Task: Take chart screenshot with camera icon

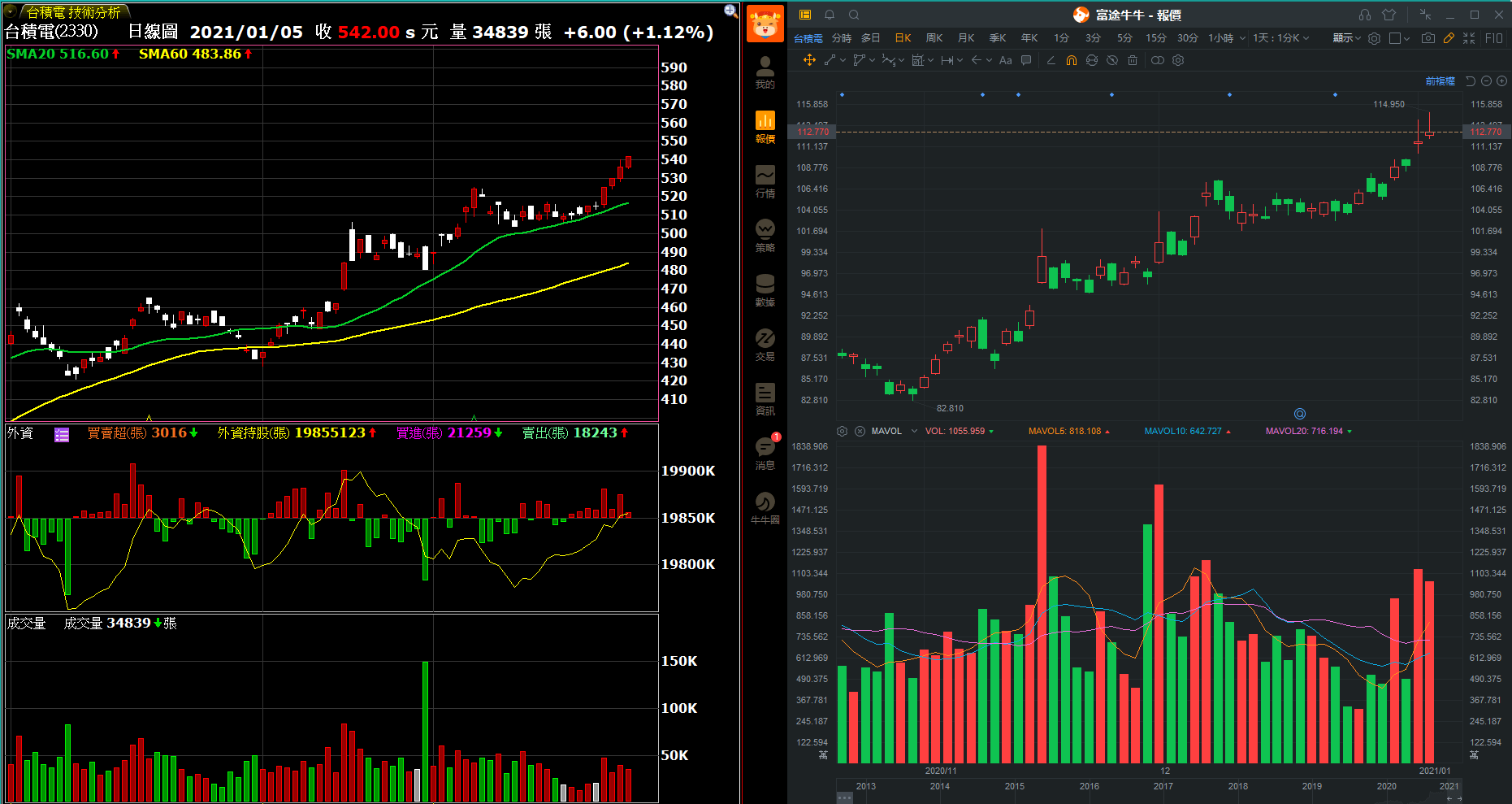Action: point(1428,38)
